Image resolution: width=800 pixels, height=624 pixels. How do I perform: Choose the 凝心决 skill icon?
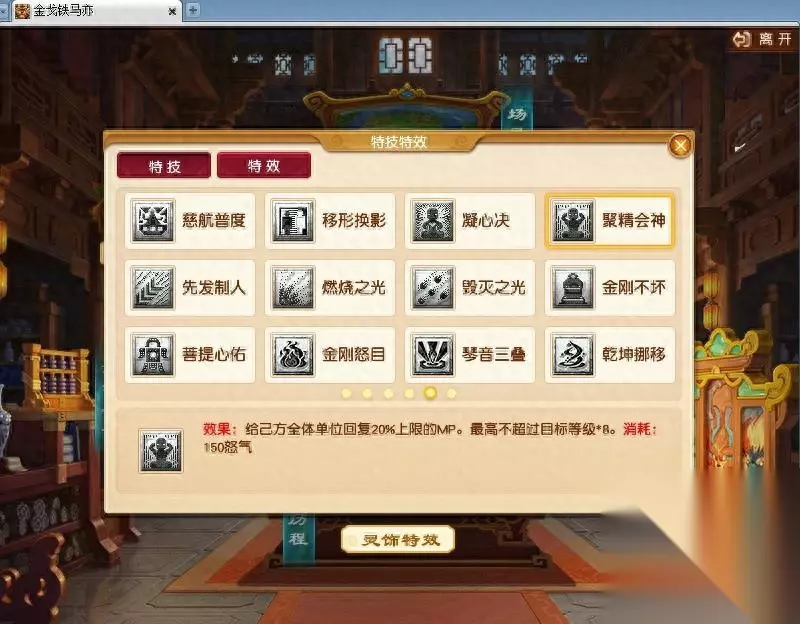pyautogui.click(x=433, y=221)
